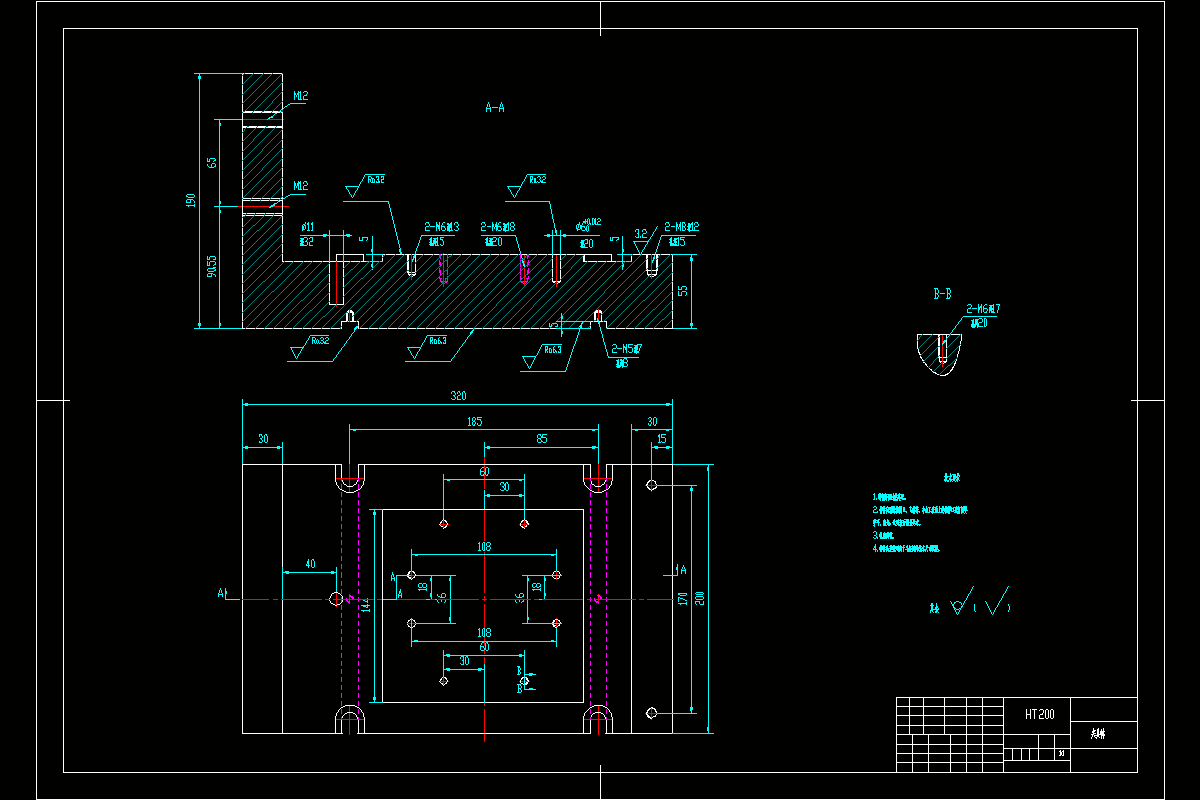Click the 'B-B' section view title
The height and width of the screenshot is (800, 1200).
[942, 294]
